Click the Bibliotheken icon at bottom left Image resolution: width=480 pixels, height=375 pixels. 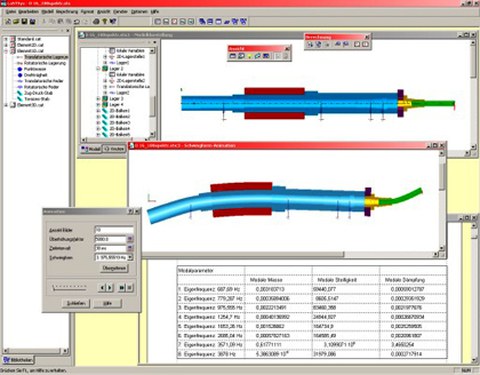click(18, 360)
